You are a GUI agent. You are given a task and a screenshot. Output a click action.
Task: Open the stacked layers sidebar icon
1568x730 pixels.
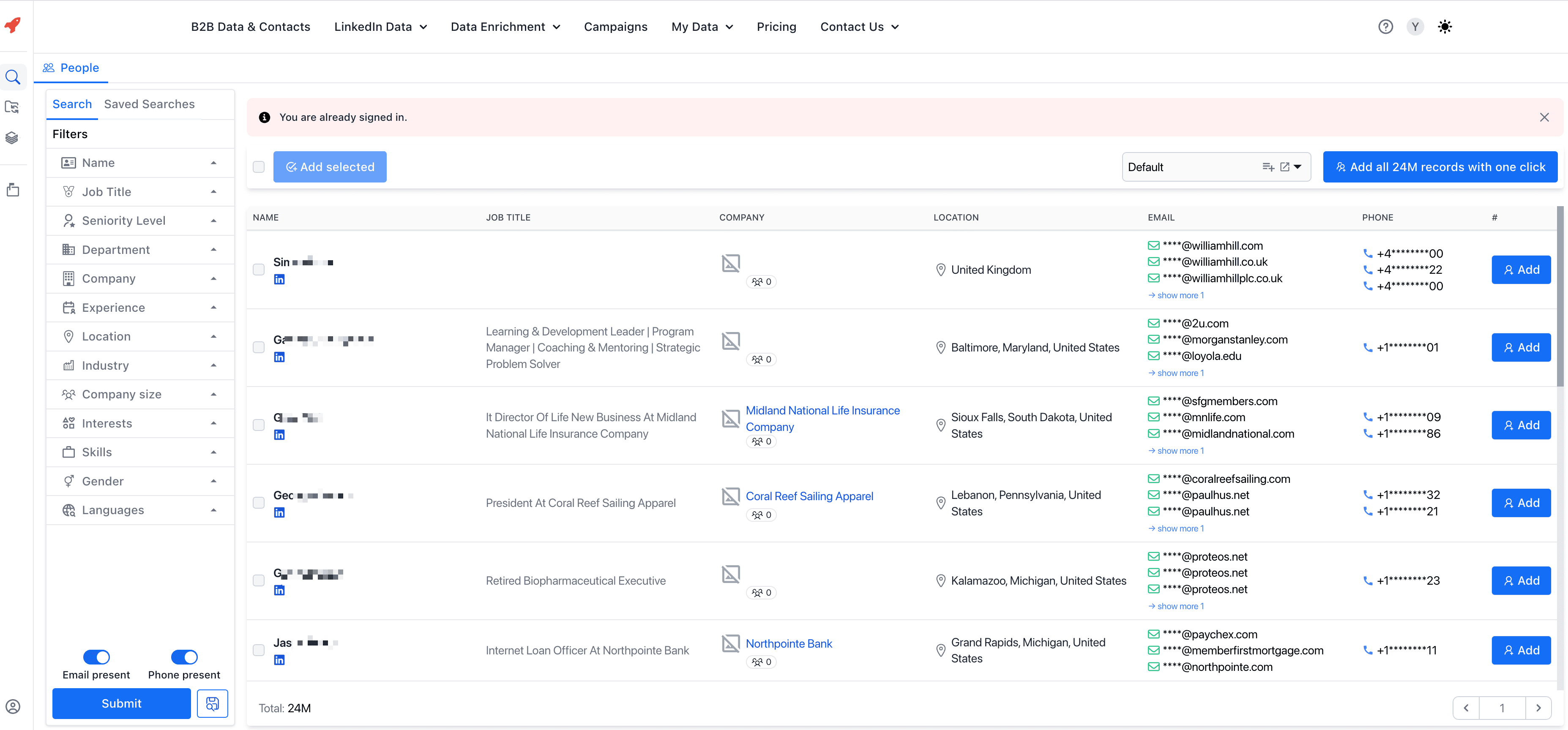tap(12, 137)
